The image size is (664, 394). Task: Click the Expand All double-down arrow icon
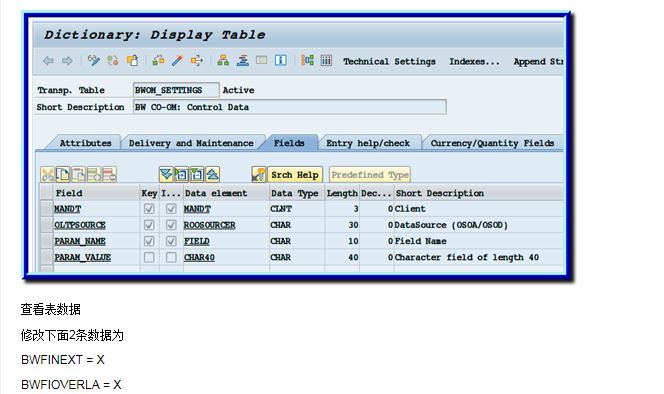click(x=166, y=174)
